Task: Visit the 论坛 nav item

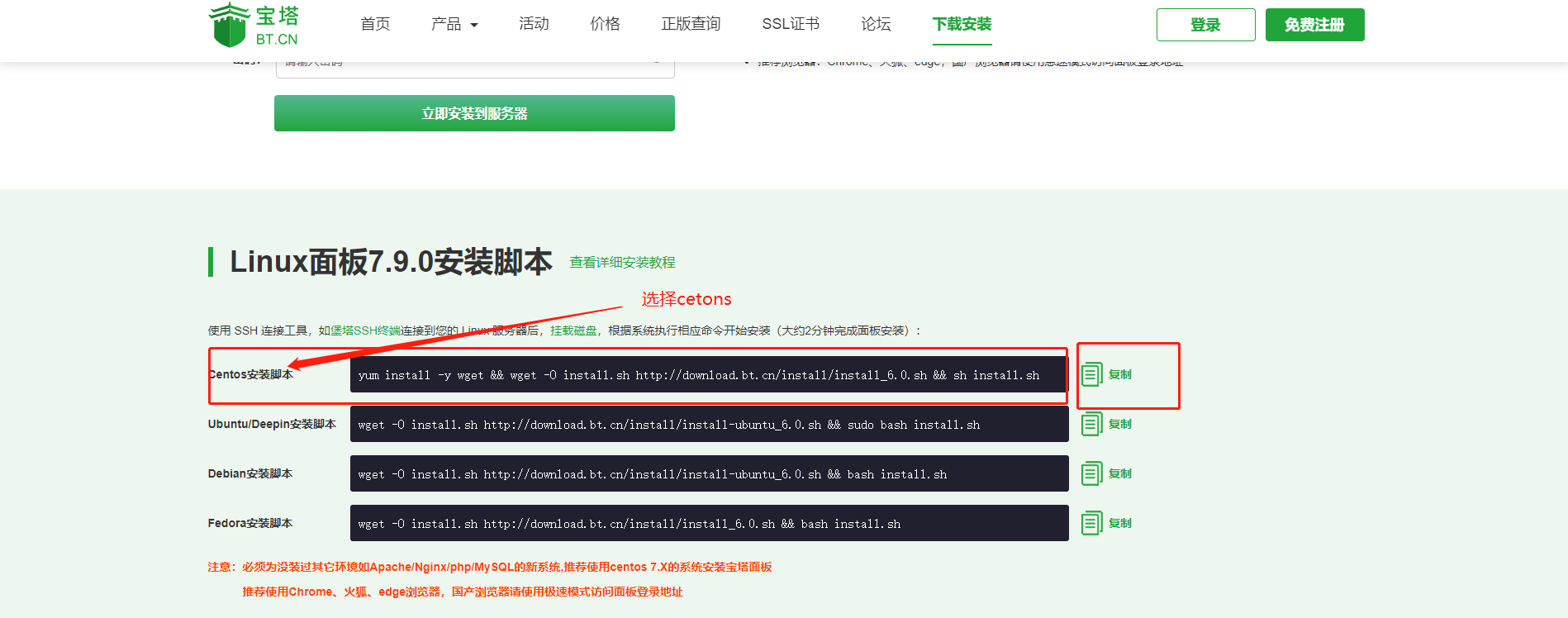Action: click(876, 24)
